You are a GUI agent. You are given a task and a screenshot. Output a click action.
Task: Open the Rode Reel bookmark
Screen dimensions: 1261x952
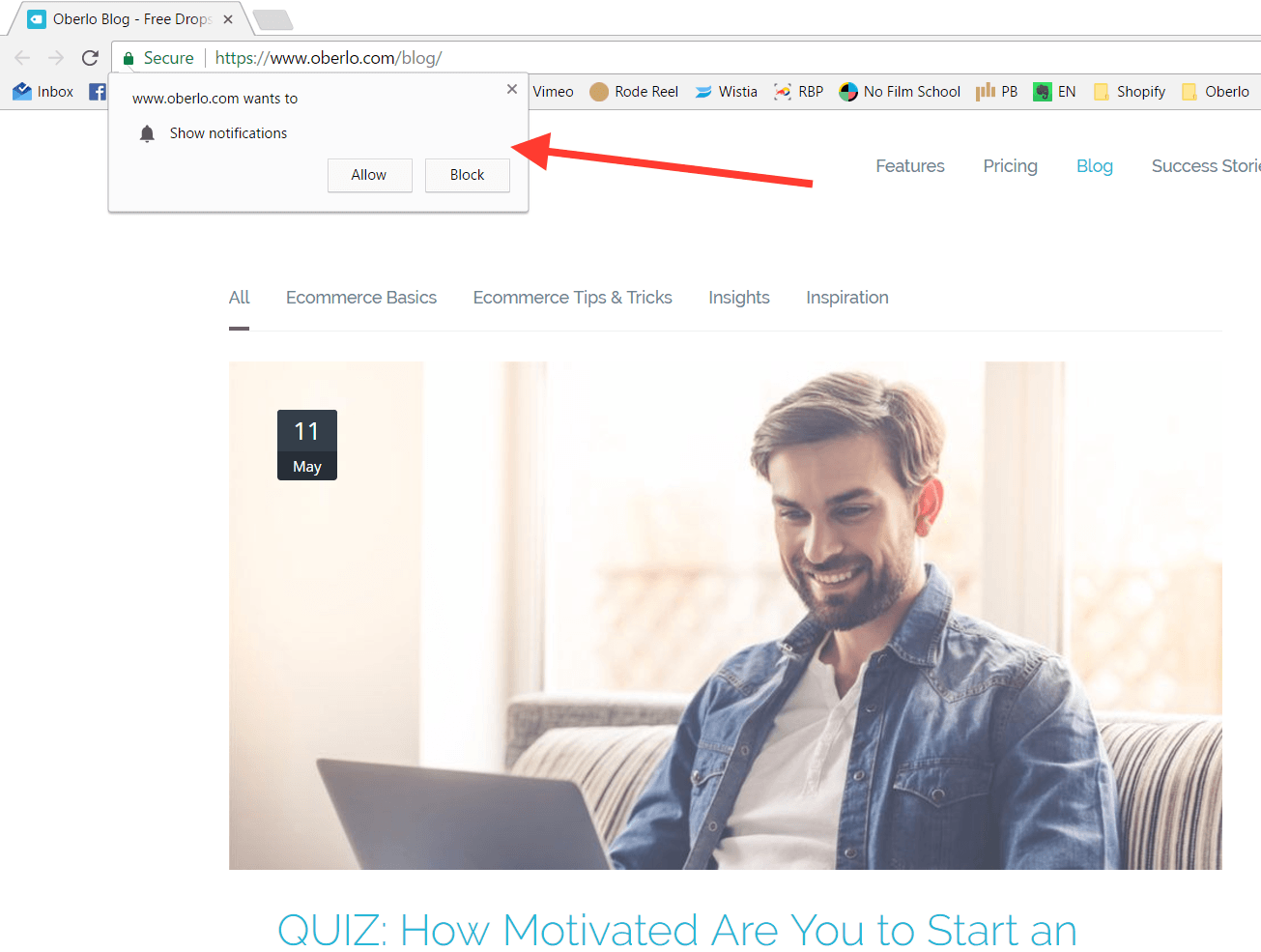(634, 92)
